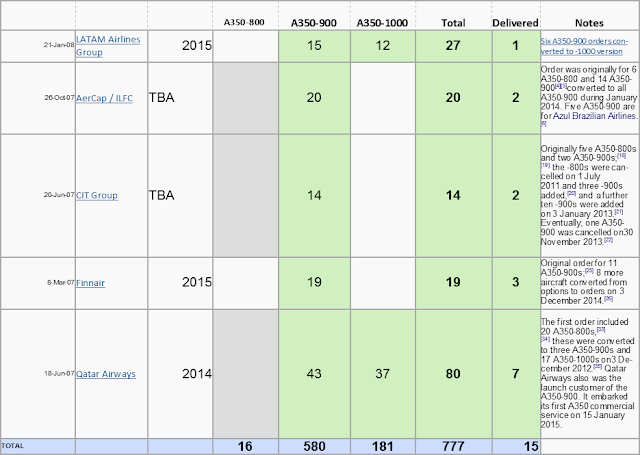Click CIT Group's Delivered value 2
This screenshot has width=640, height=455.
click(x=516, y=196)
